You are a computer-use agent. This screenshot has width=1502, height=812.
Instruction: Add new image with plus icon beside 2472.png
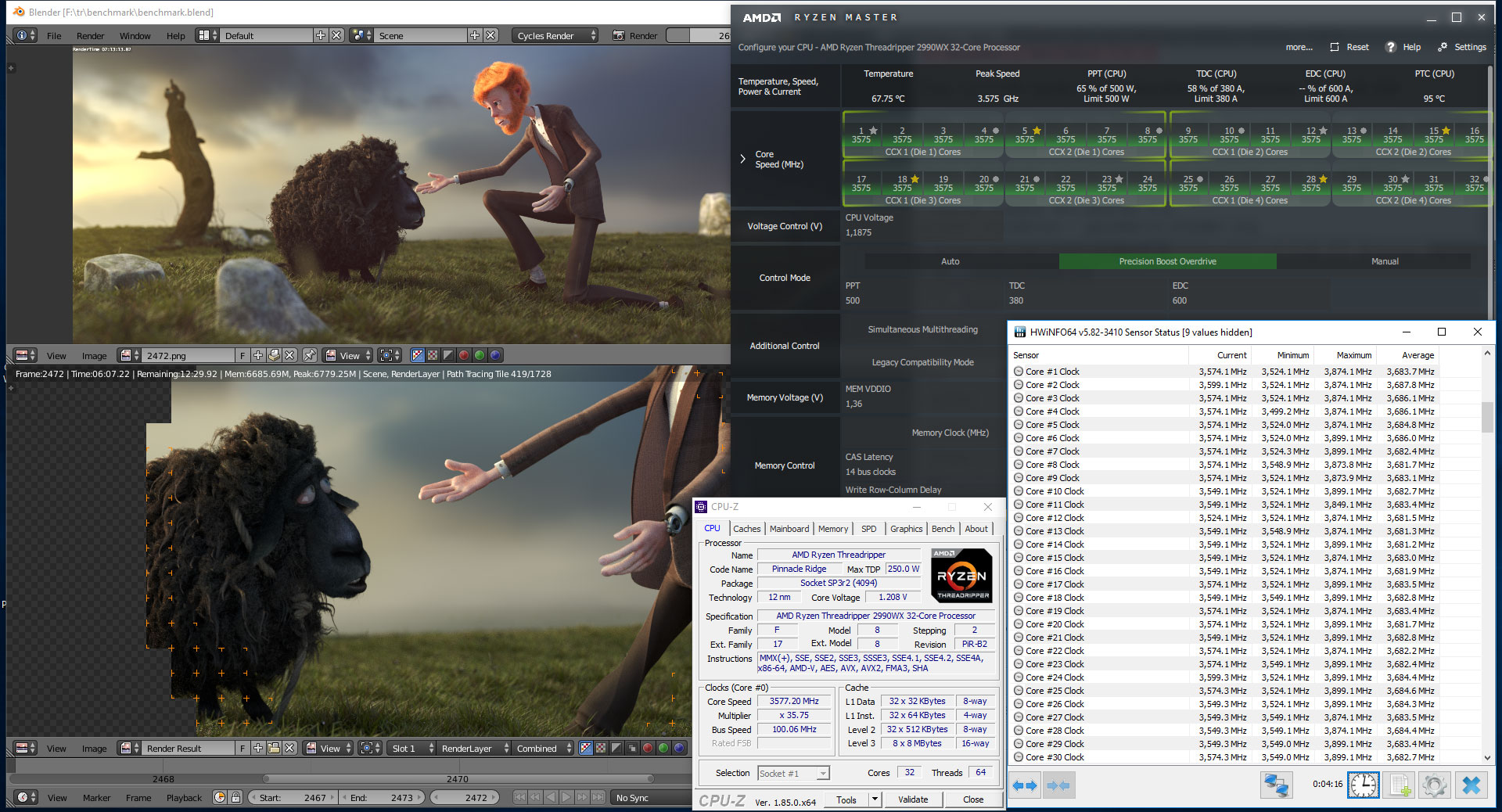(x=258, y=355)
